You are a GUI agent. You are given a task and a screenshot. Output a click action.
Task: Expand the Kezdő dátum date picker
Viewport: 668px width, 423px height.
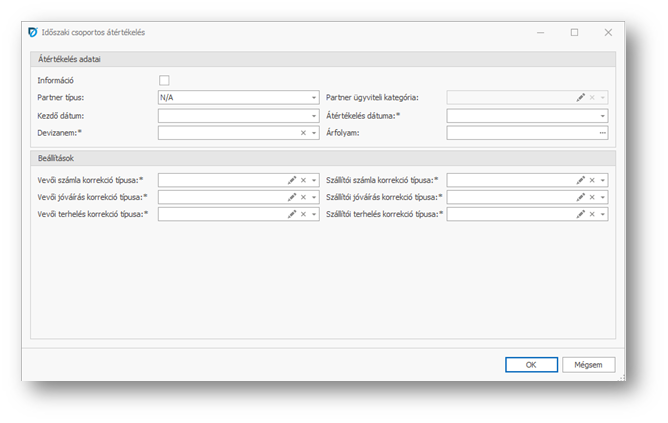(314, 115)
